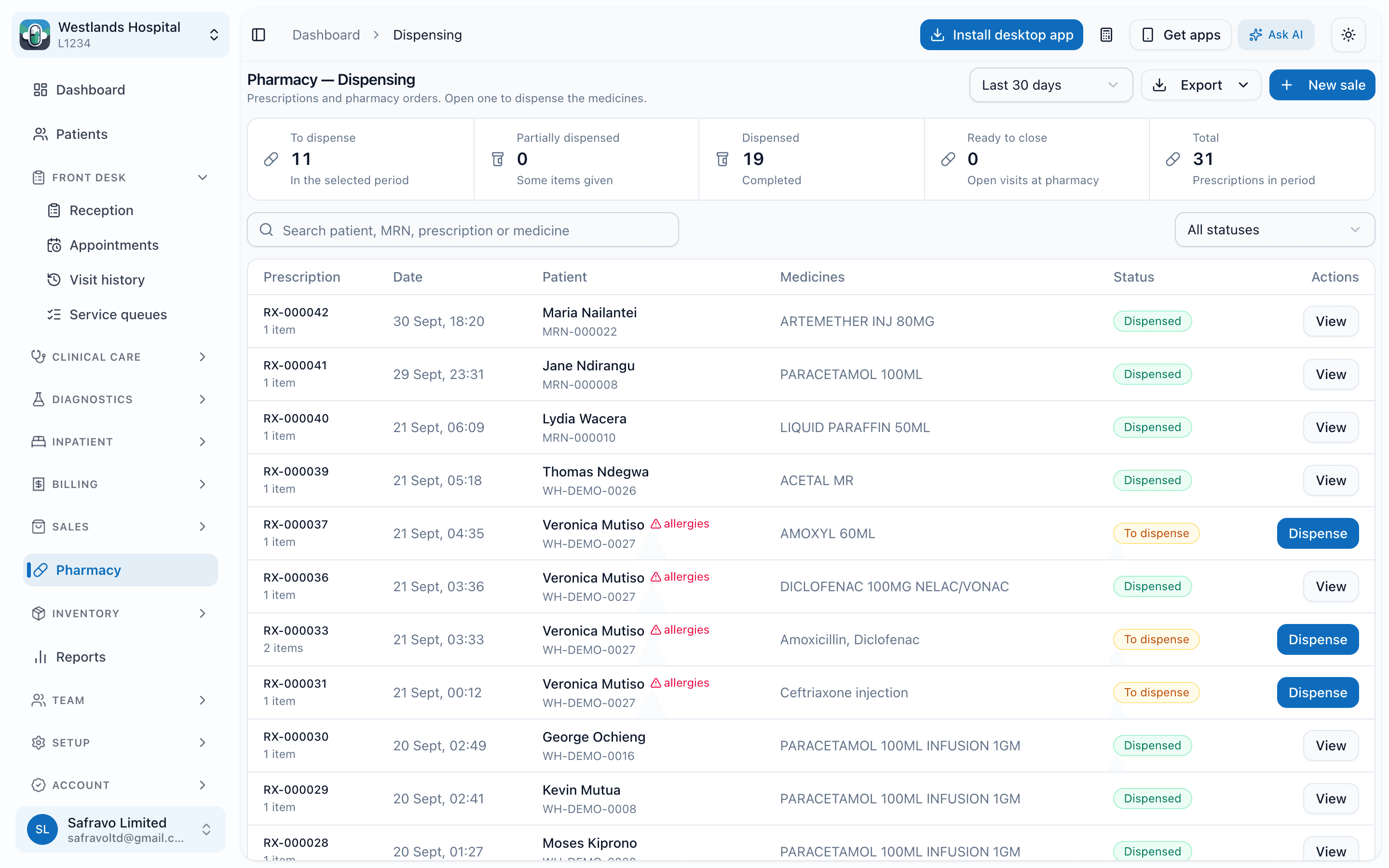Screen dimensions: 1389x868
Task: Start a New sale
Action: [x=1322, y=85]
